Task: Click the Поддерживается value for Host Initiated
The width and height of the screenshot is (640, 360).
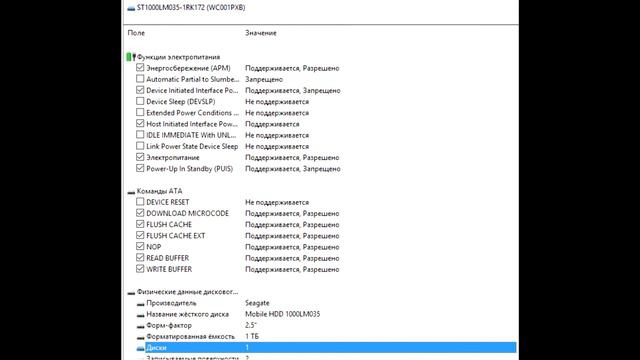Action: pos(272,124)
